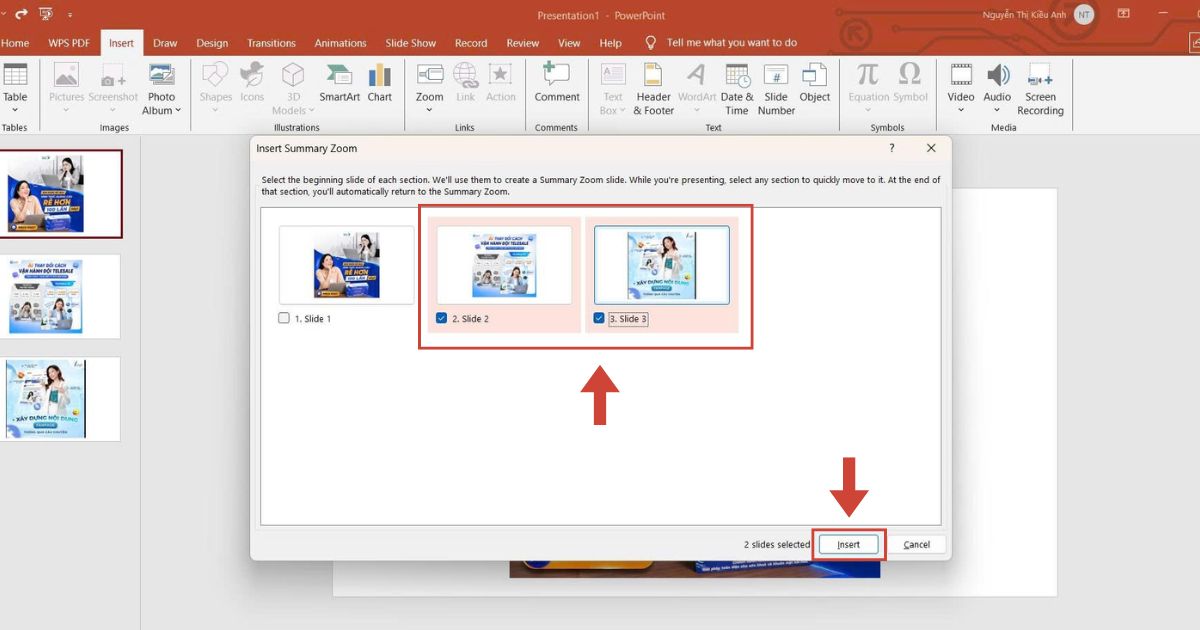Image resolution: width=1200 pixels, height=630 pixels.
Task: Open the Help tab
Action: point(611,43)
